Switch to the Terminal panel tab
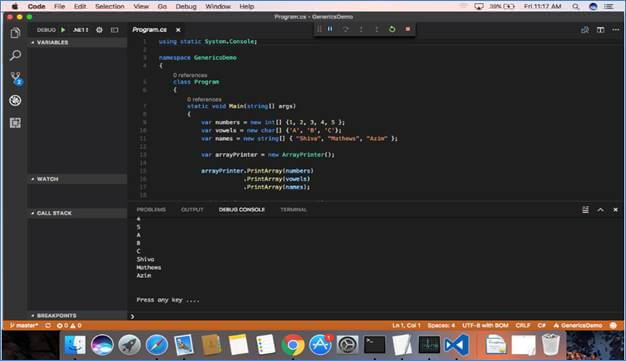626x361 pixels. (293, 210)
